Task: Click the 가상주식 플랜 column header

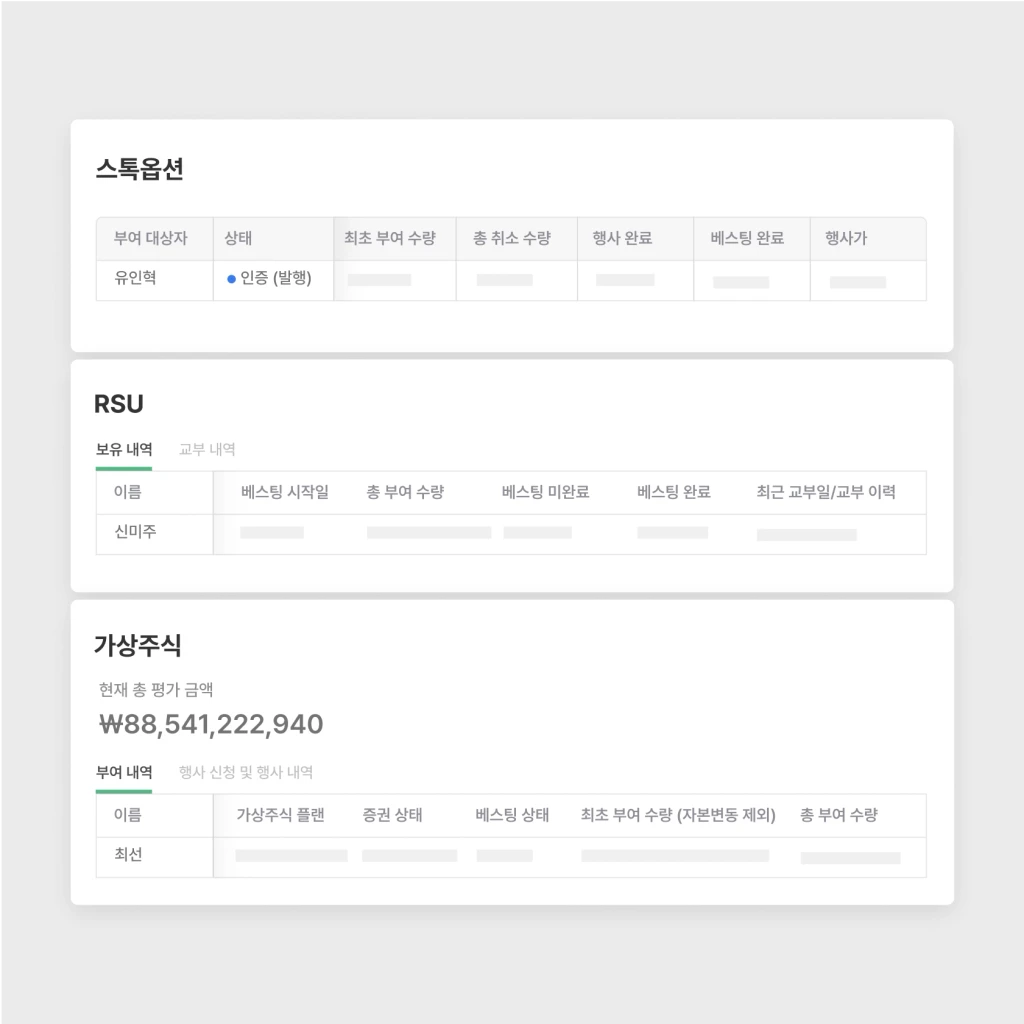Action: tap(280, 815)
